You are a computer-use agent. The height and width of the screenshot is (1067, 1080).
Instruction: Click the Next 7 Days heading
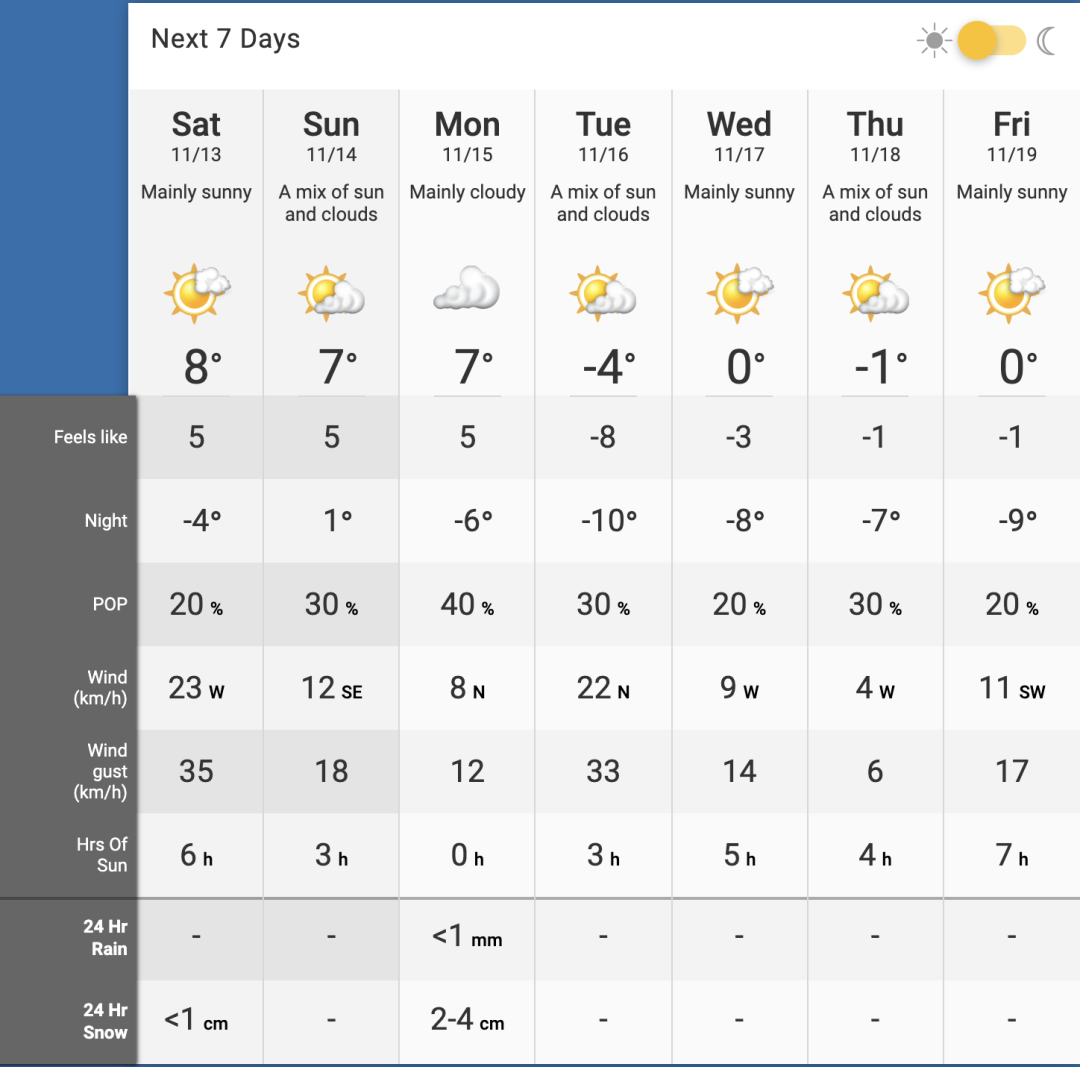225,39
